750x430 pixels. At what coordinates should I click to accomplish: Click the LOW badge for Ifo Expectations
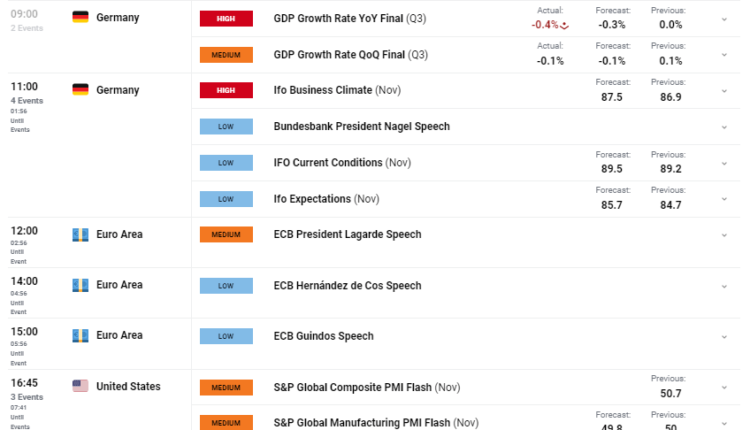tap(227, 199)
